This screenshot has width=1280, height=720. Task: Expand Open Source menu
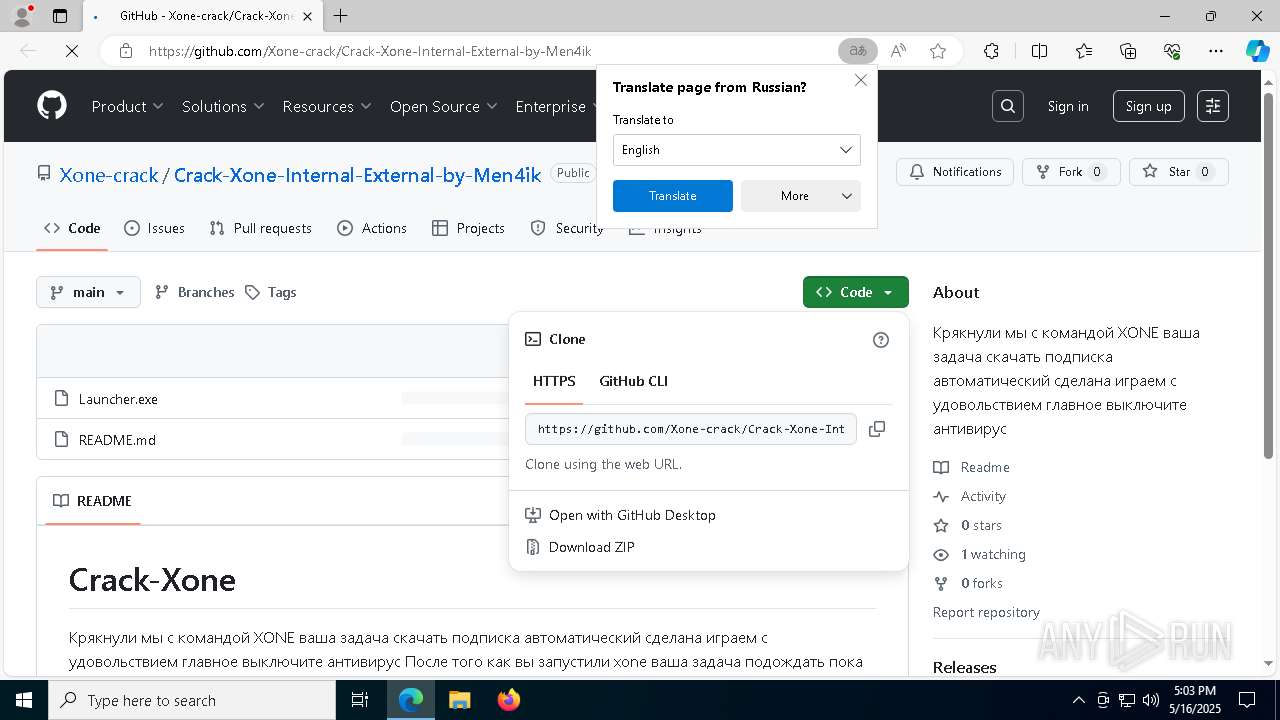pos(443,106)
